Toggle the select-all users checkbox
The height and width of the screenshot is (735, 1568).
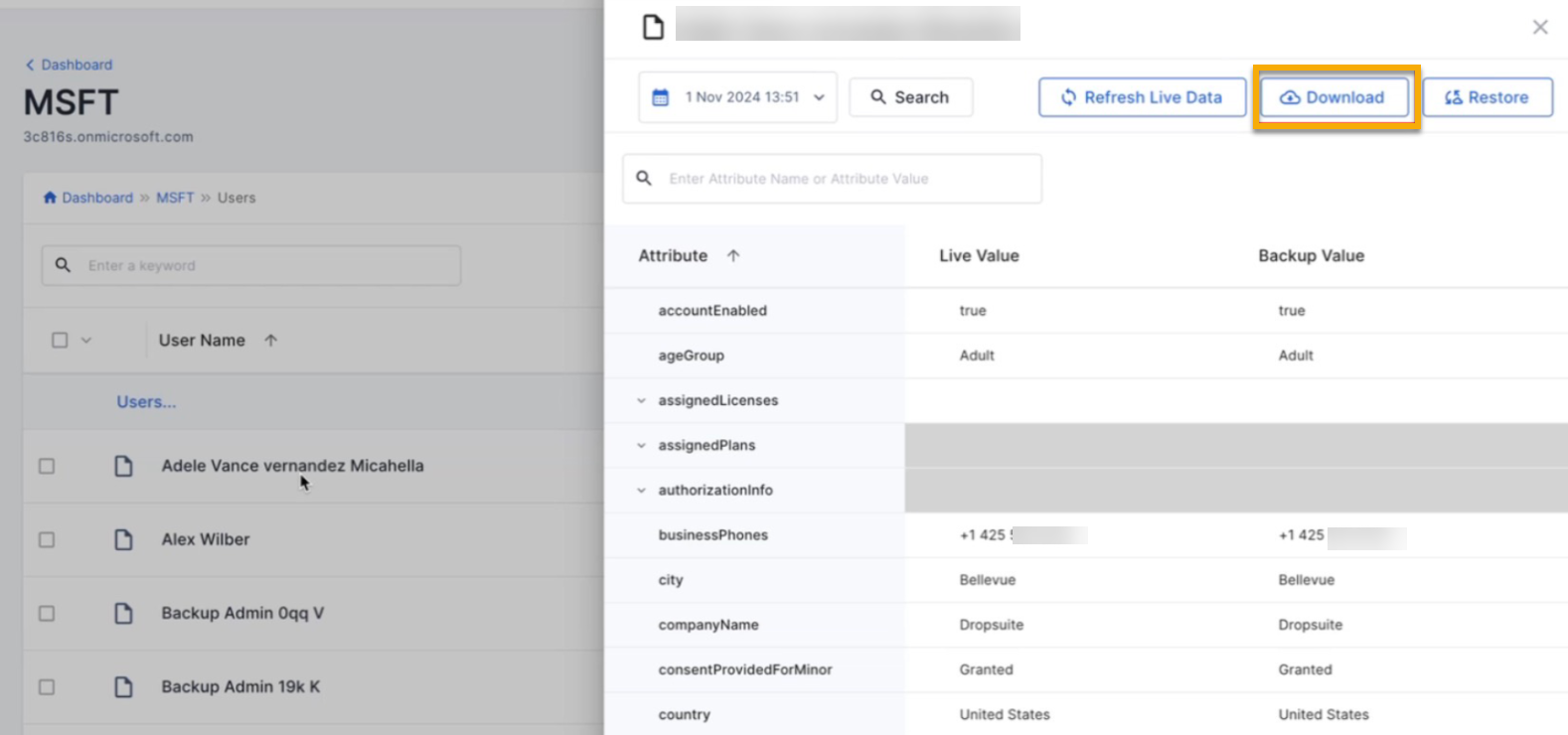(x=60, y=341)
